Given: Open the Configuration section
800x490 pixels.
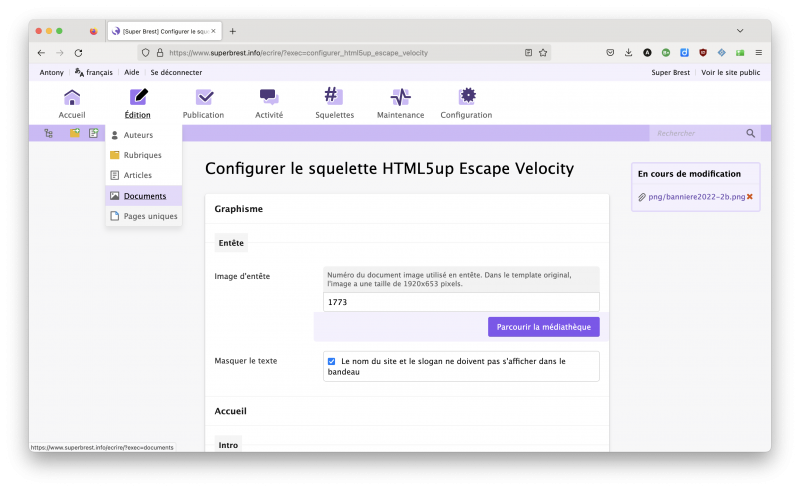Looking at the screenshot, I should click(466, 104).
